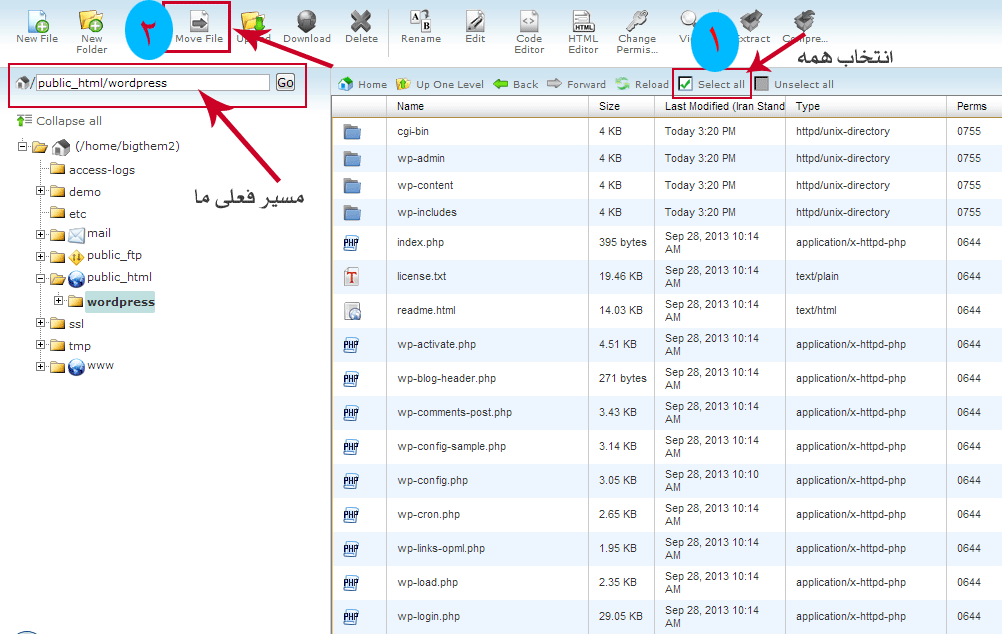Click in the public_html/wordpress path field
This screenshot has width=1002, height=634.
153,82
